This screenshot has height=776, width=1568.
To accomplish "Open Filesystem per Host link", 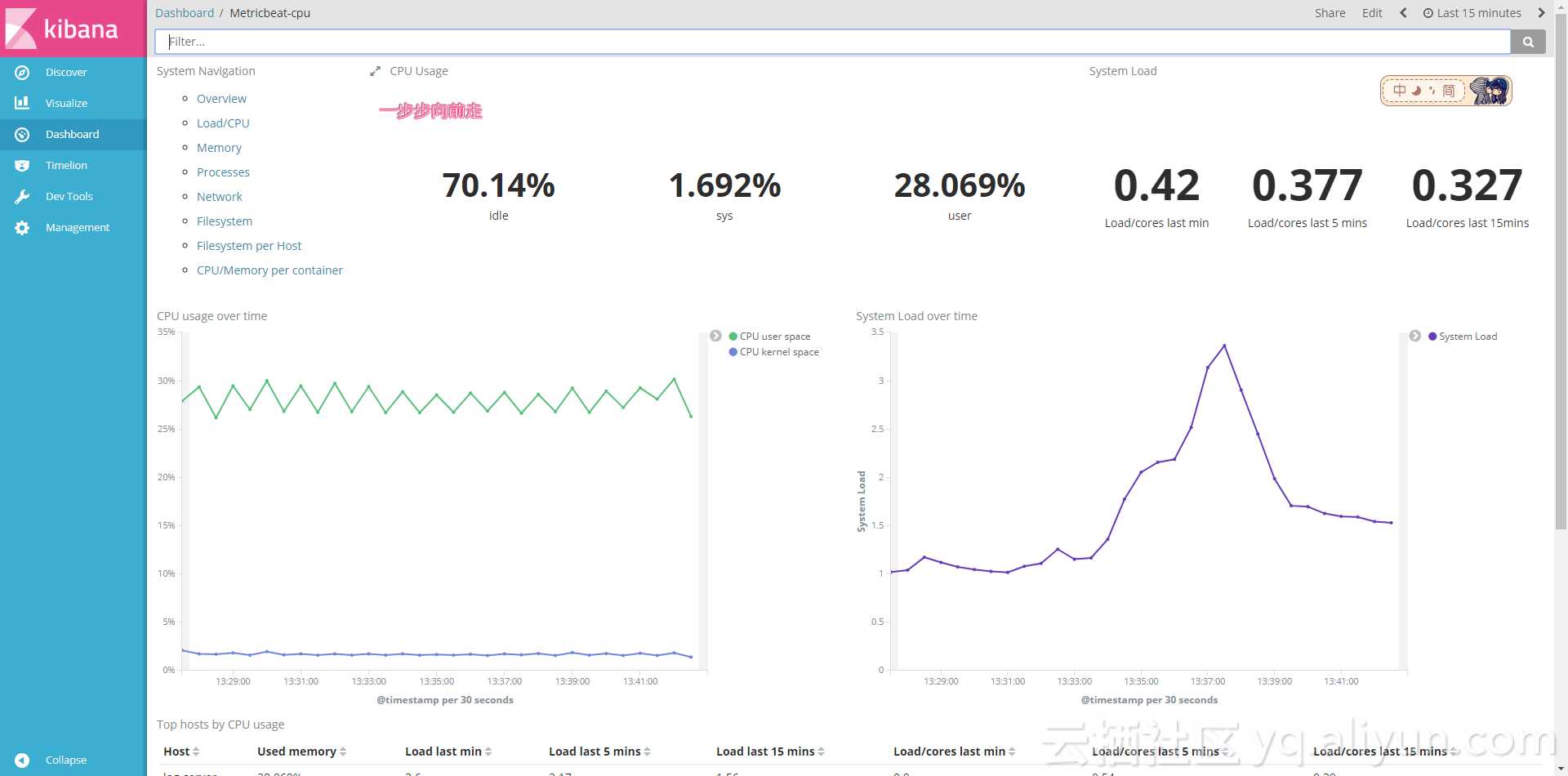I will [x=249, y=246].
